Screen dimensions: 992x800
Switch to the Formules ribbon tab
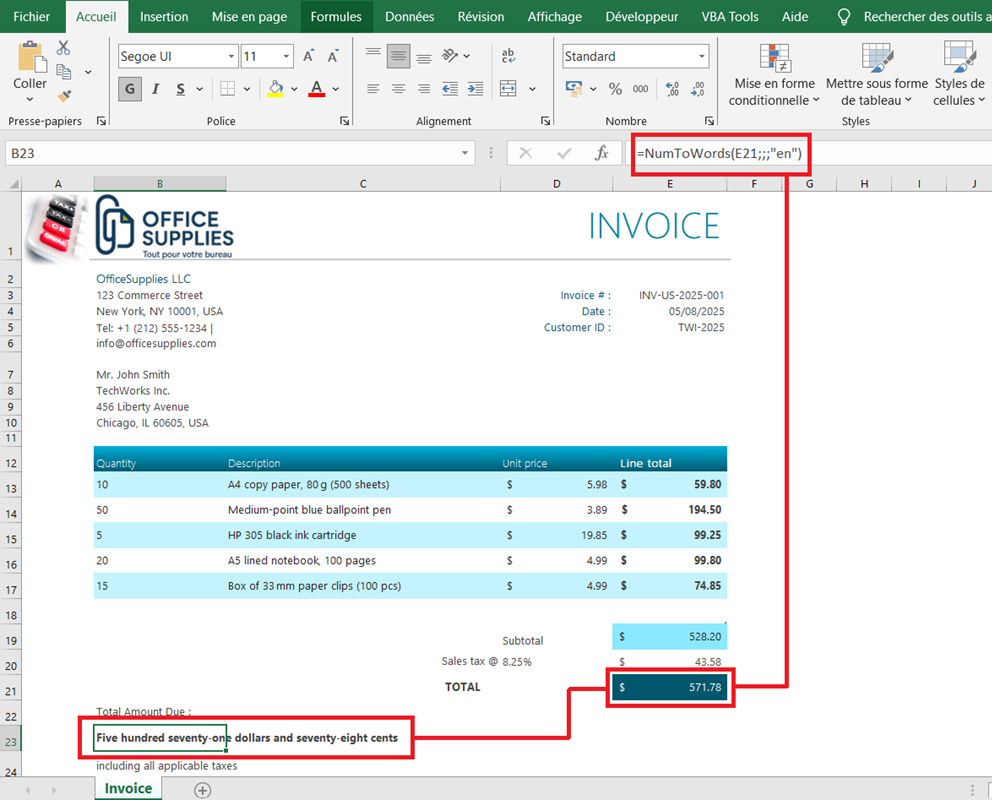[336, 17]
